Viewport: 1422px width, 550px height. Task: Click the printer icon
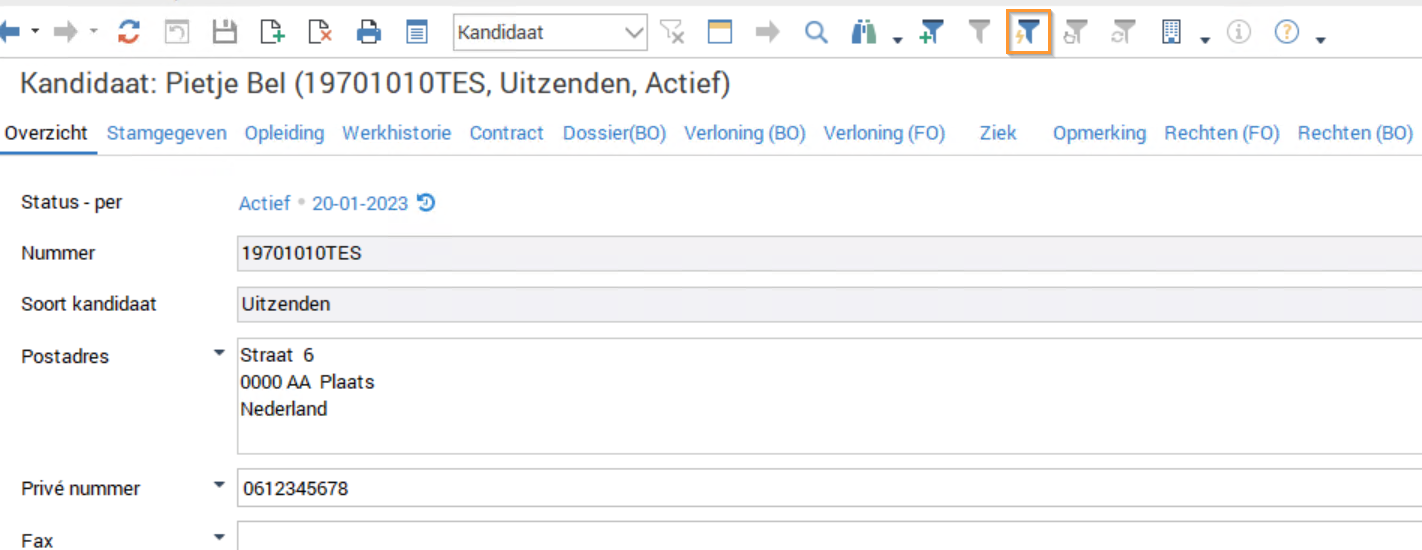click(369, 32)
